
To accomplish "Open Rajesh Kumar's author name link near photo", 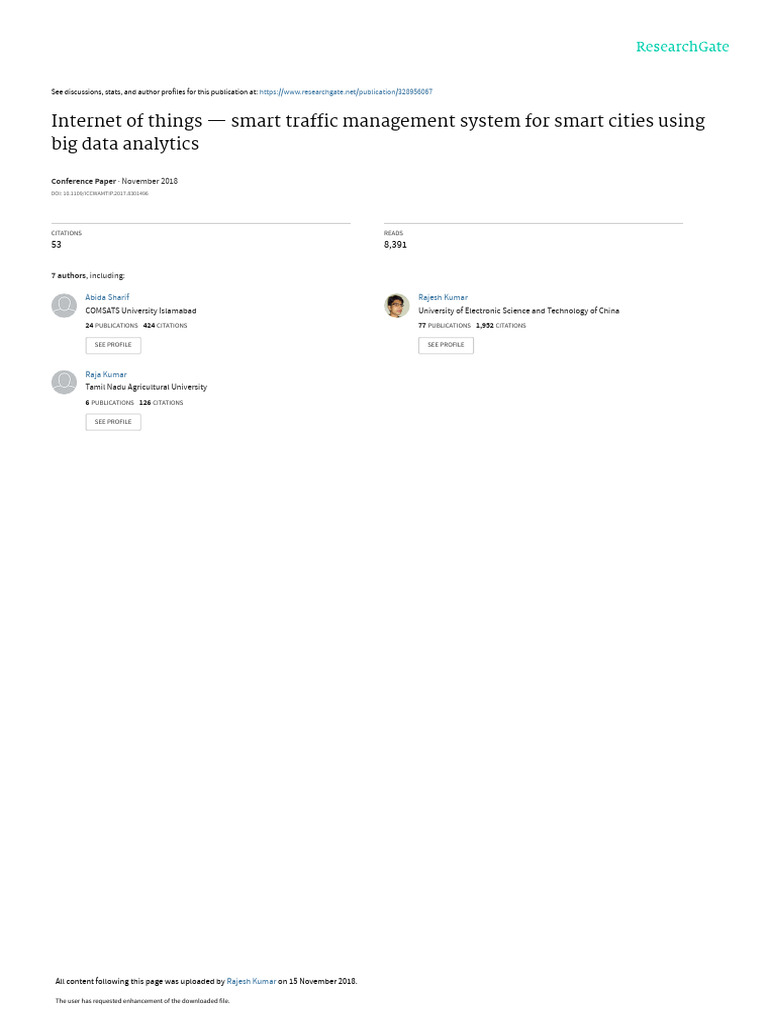I will (443, 297).
